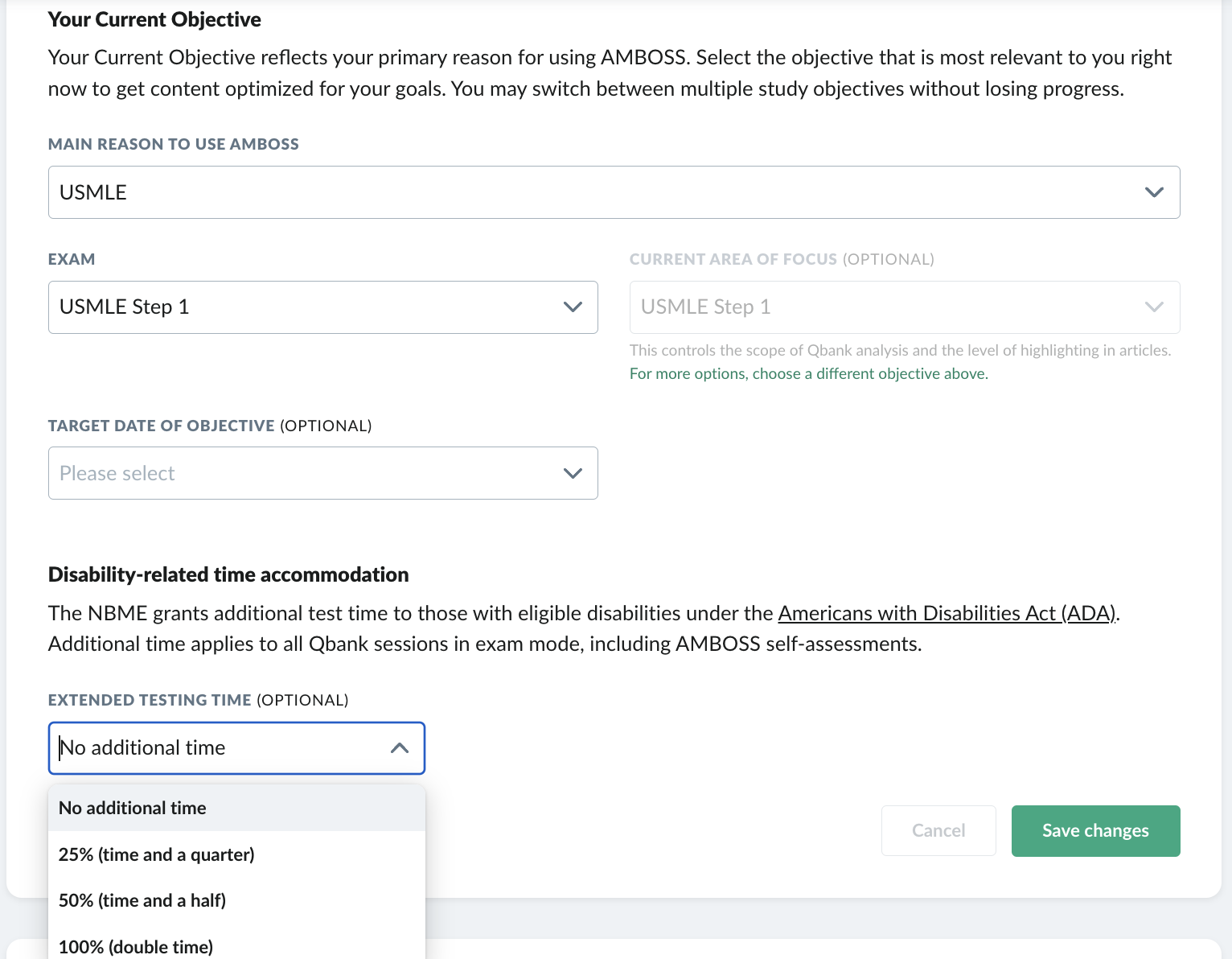This screenshot has height=959, width=1232.
Task: Save changes to your objective
Action: [1095, 830]
